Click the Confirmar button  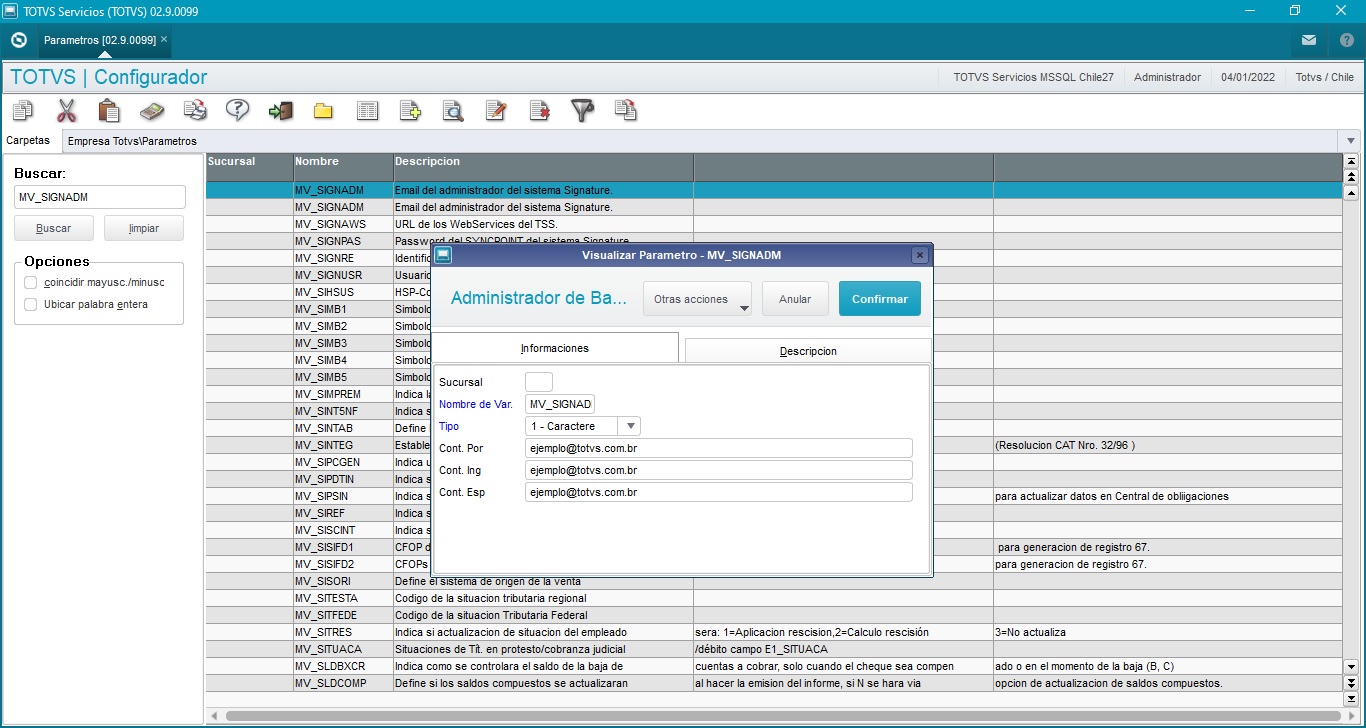tap(880, 299)
